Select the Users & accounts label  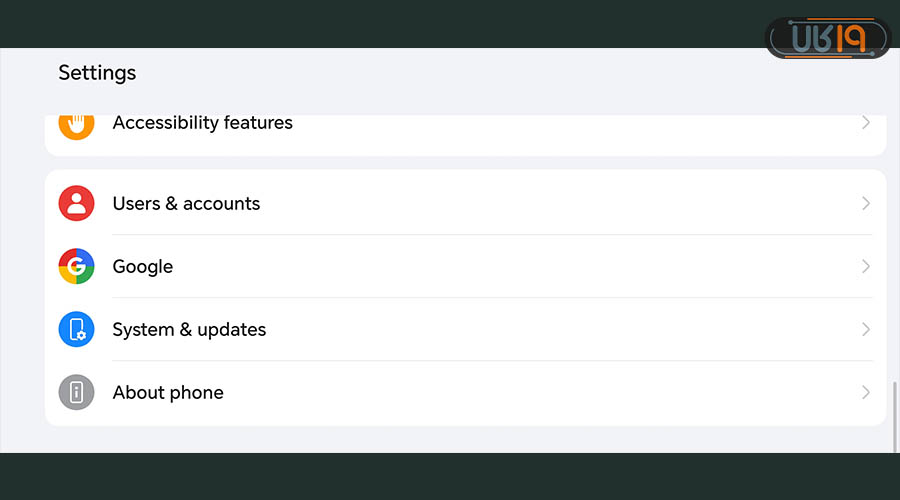click(186, 204)
